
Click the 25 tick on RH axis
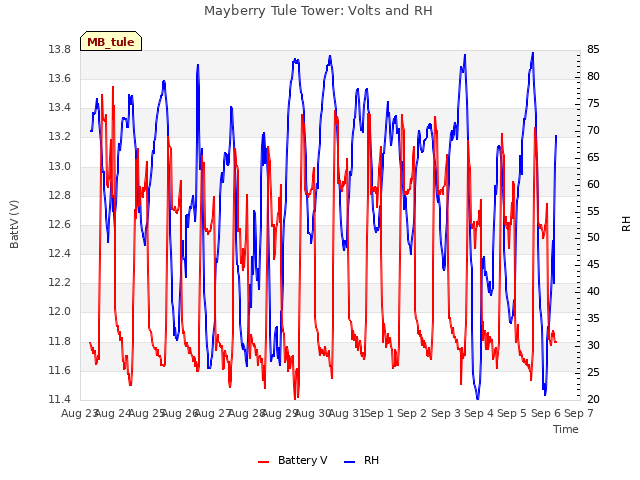coord(593,372)
